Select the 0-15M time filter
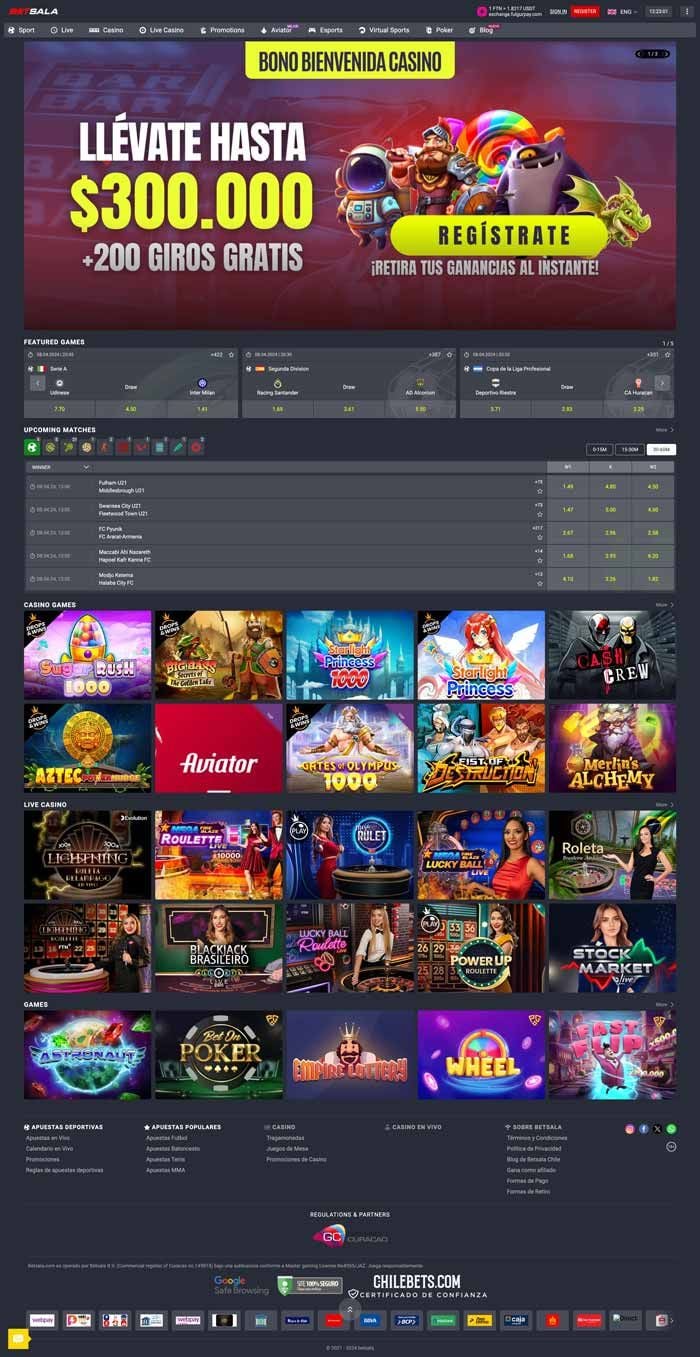This screenshot has width=700, height=1357. [599, 450]
